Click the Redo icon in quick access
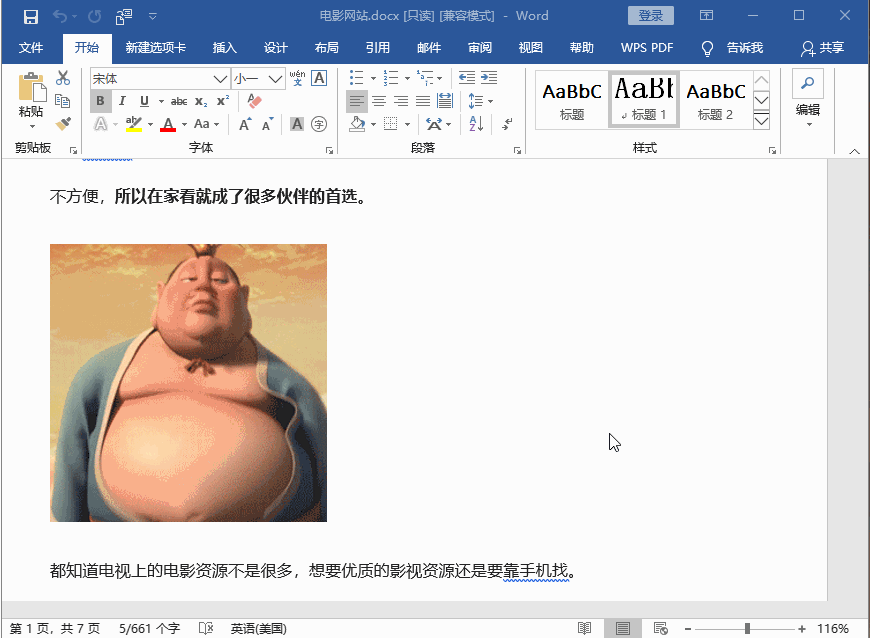The height and width of the screenshot is (638, 870). pyautogui.click(x=94, y=17)
